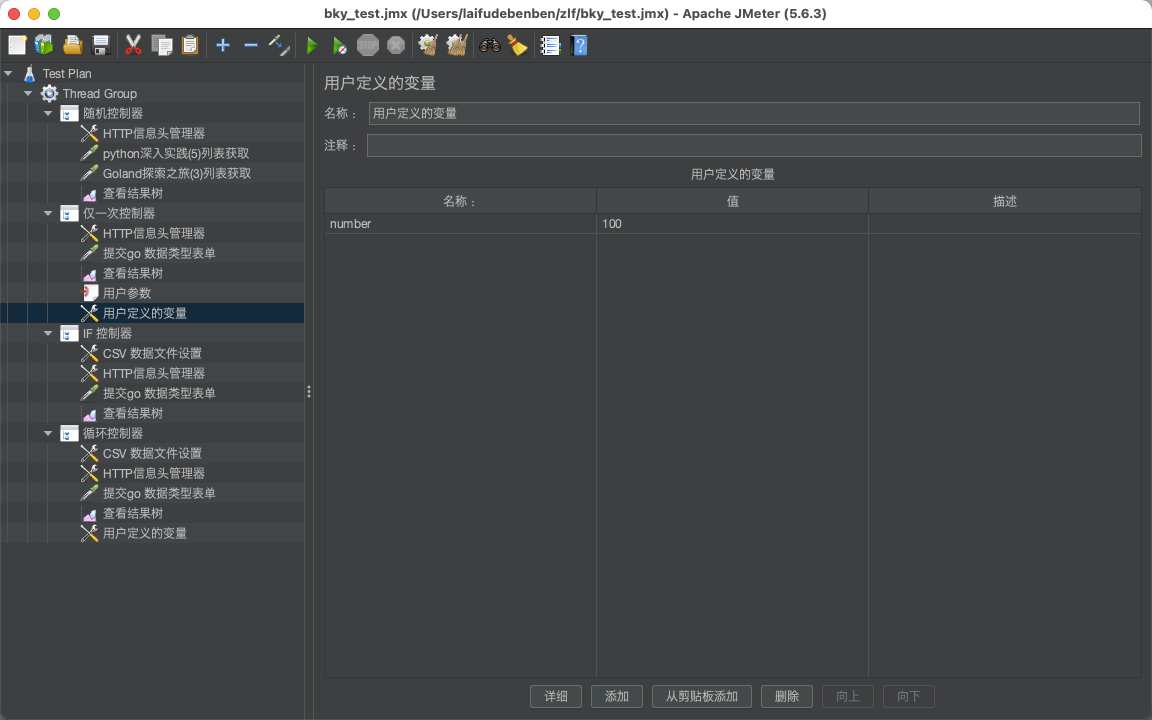Focus the 名称 input field
The width and height of the screenshot is (1152, 720).
(754, 113)
